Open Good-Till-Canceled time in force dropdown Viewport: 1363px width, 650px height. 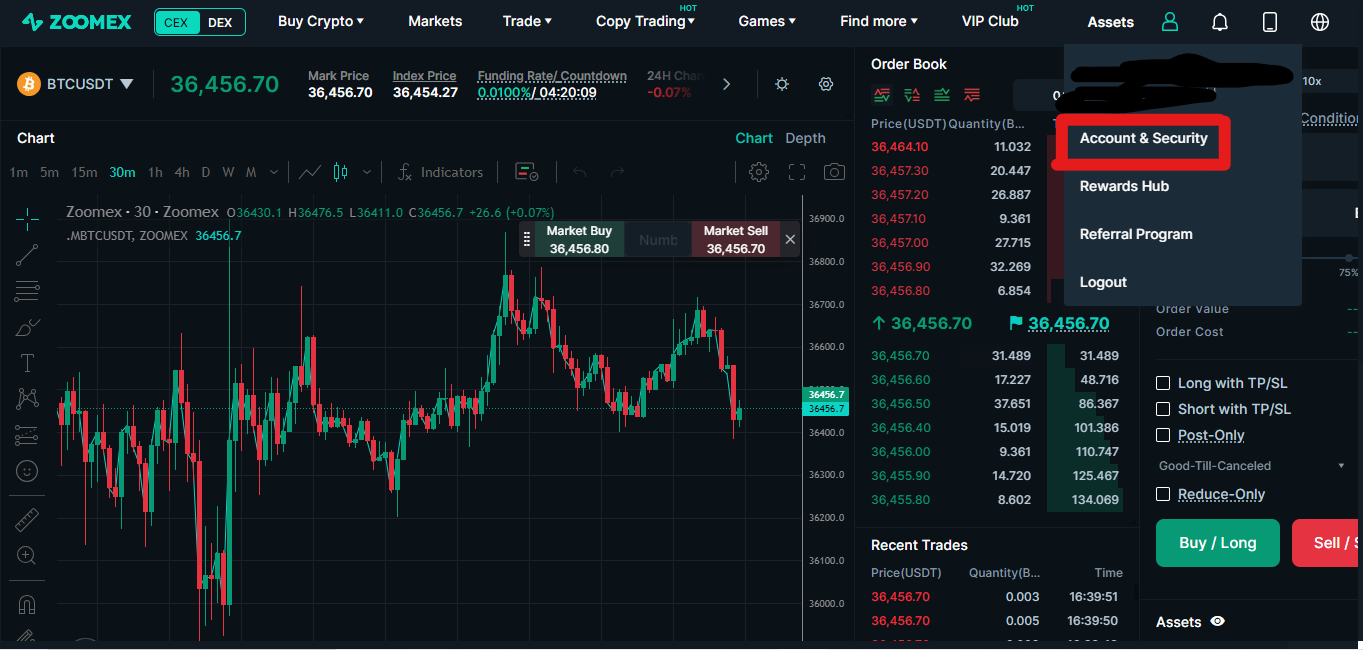pyautogui.click(x=1252, y=466)
